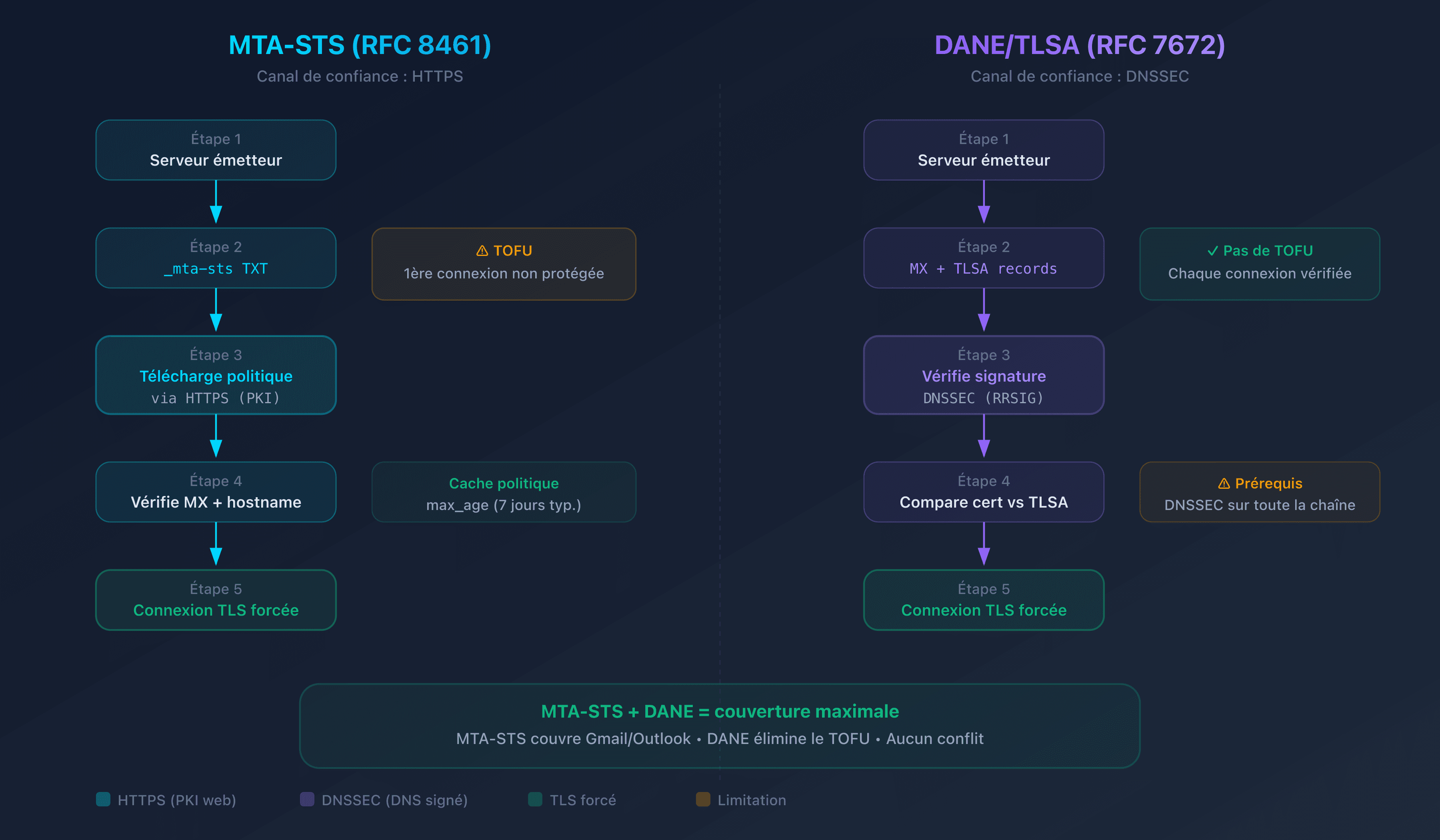Enable the Pas de TOFU status box

(x=1260, y=263)
